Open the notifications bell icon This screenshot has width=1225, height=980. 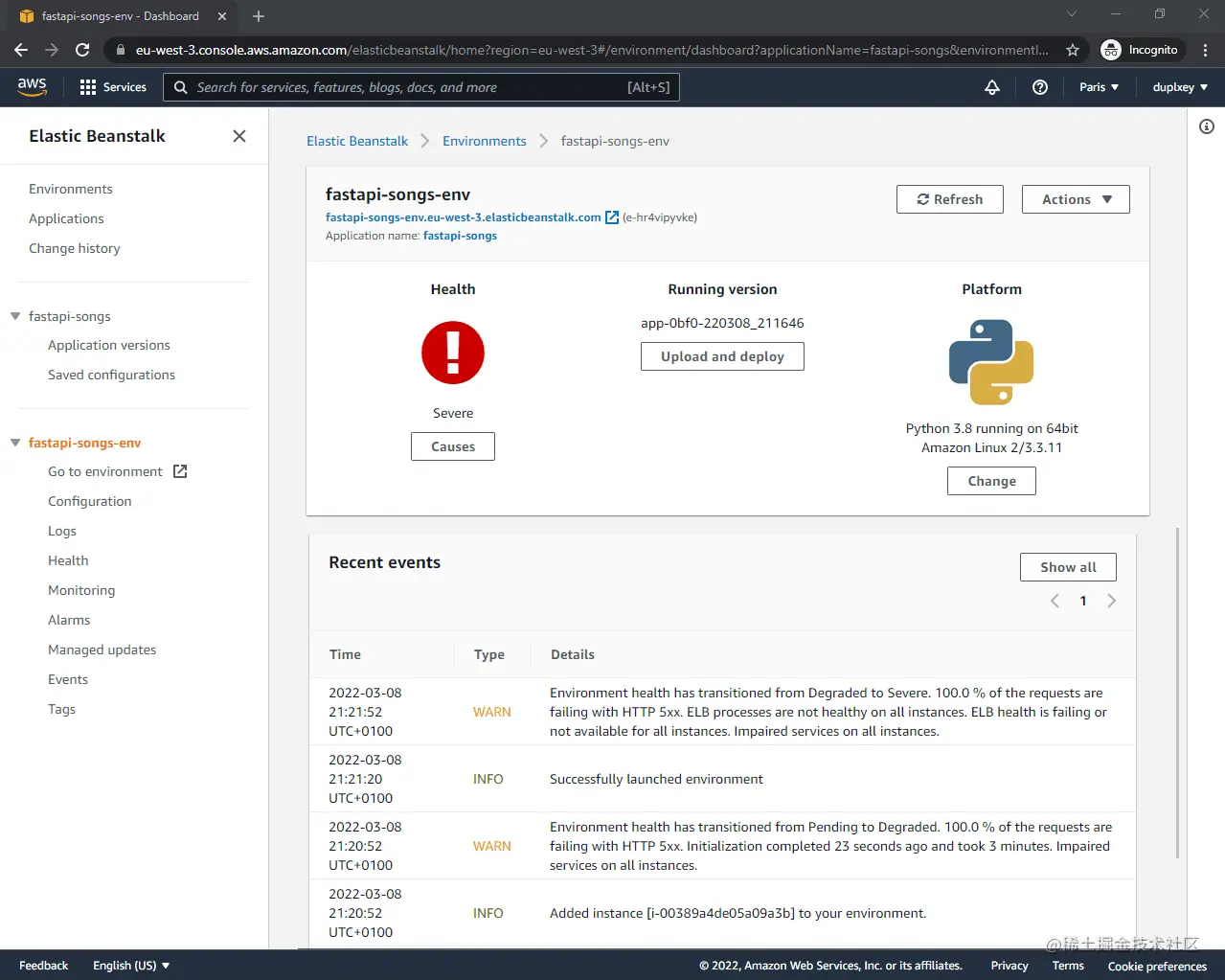coord(992,87)
